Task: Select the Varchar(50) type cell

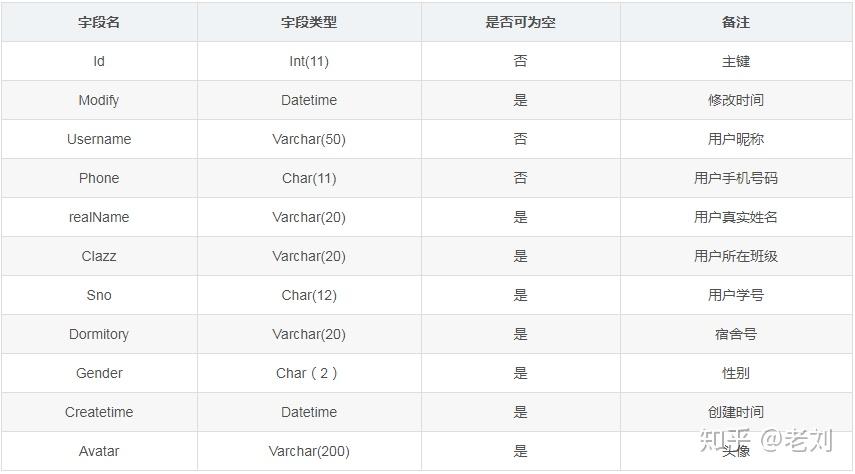Action: [309, 139]
